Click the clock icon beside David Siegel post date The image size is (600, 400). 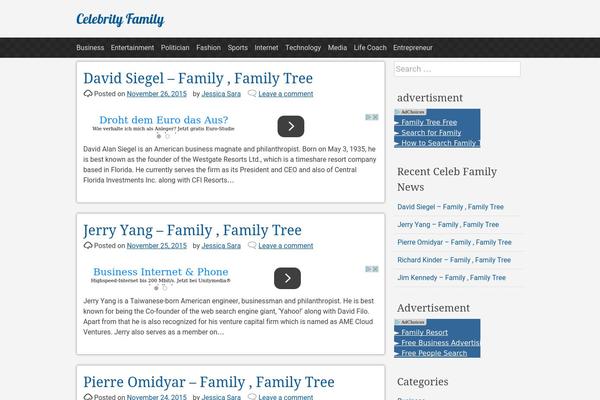88,94
